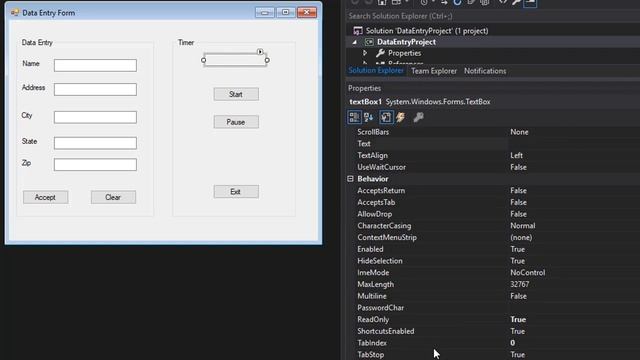Expand the Properties node in Solution Explorer
Screen dimensions: 640x360
coord(365,53)
